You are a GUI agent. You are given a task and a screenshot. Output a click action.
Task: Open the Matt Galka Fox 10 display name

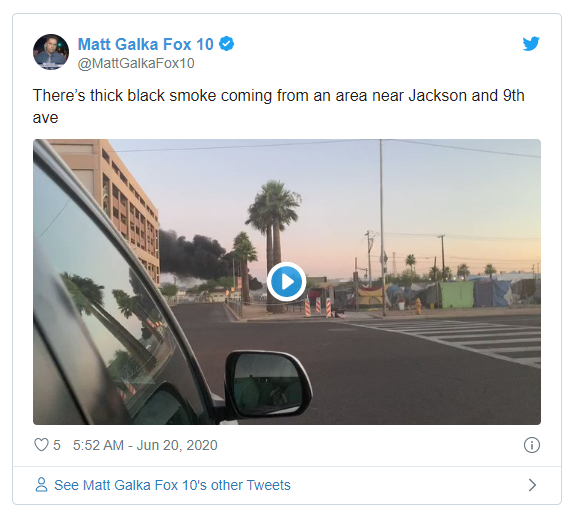coord(146,44)
